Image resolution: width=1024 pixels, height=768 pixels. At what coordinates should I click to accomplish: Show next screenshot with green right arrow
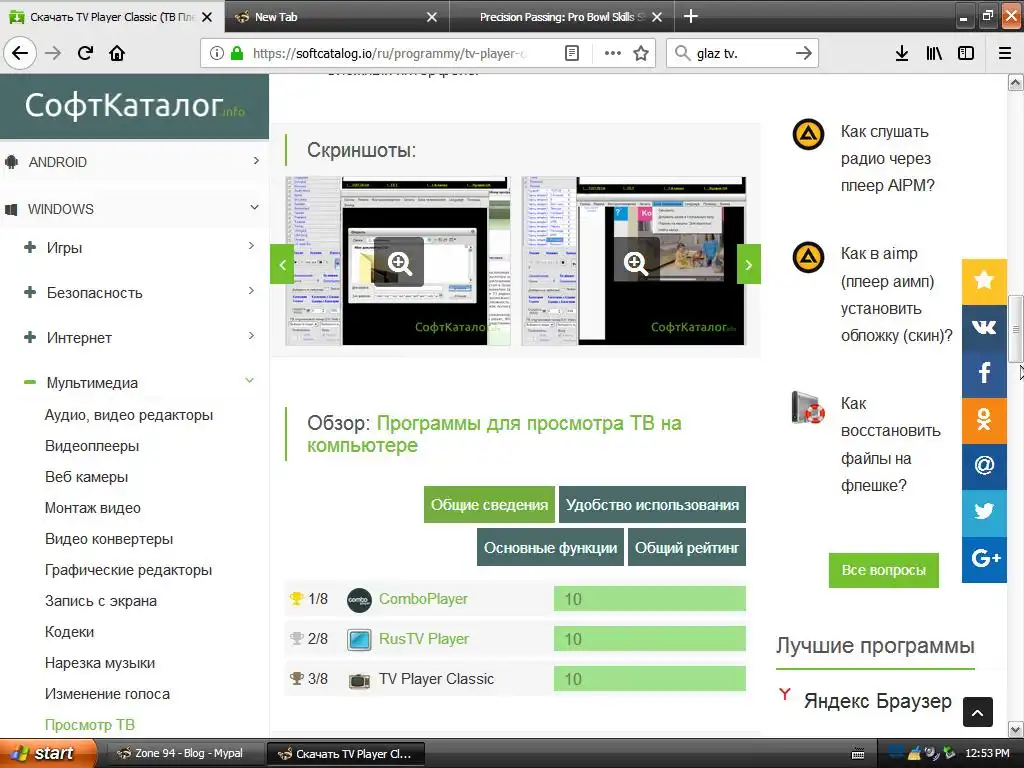pos(748,264)
